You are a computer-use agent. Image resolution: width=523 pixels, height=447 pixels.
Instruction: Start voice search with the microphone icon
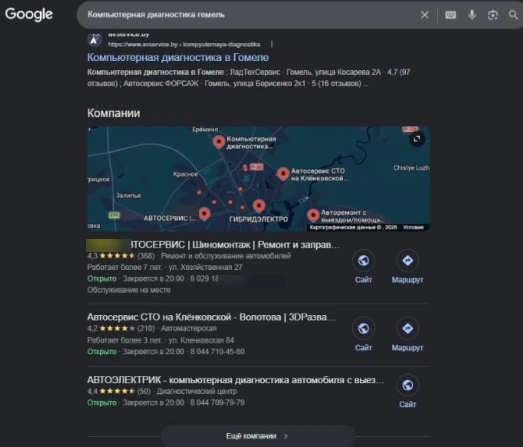pyautogui.click(x=472, y=15)
